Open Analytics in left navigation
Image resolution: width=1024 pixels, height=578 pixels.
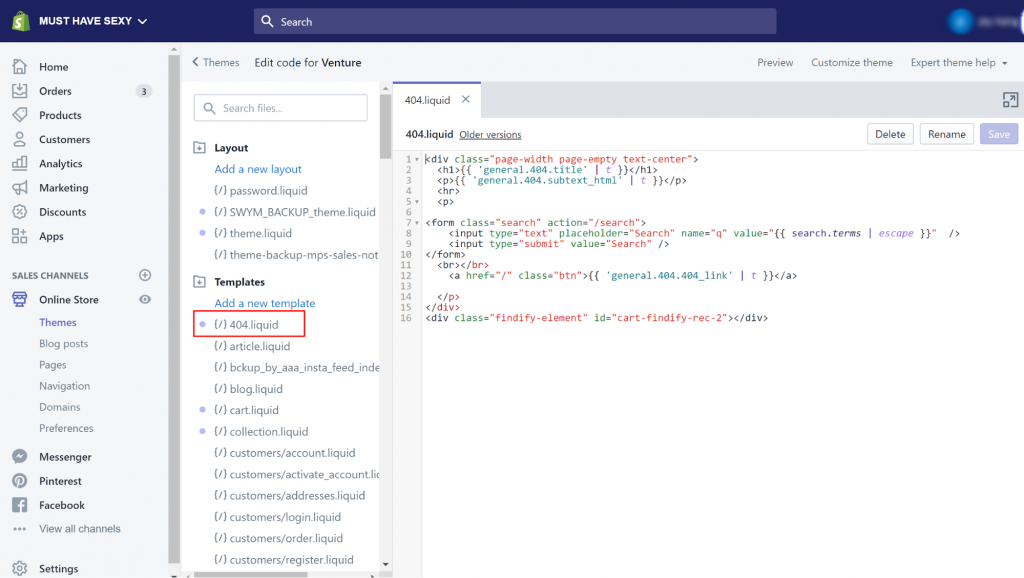tap(60, 164)
